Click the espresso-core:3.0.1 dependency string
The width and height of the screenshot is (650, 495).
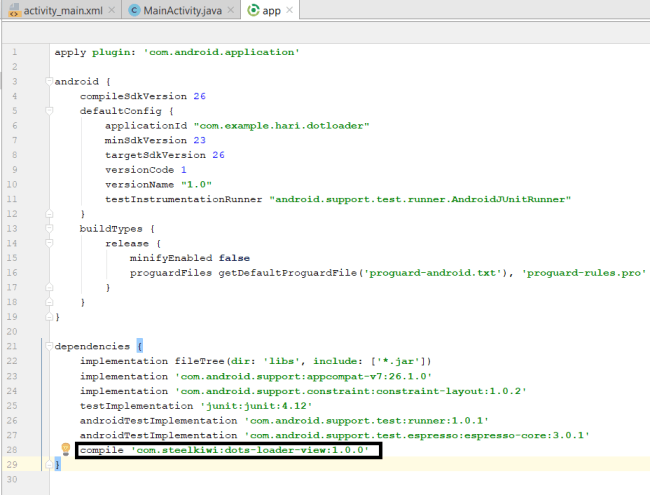[417, 435]
